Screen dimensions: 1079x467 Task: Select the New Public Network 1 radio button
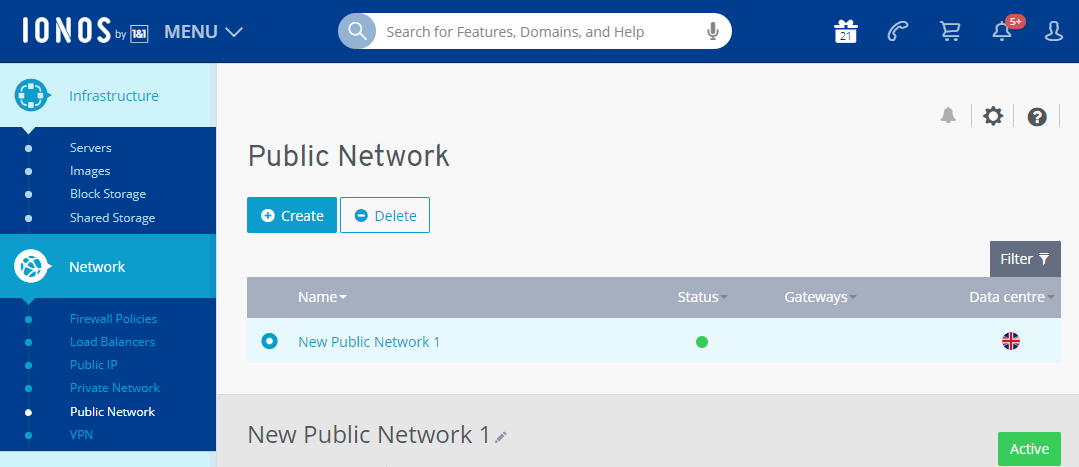269,341
